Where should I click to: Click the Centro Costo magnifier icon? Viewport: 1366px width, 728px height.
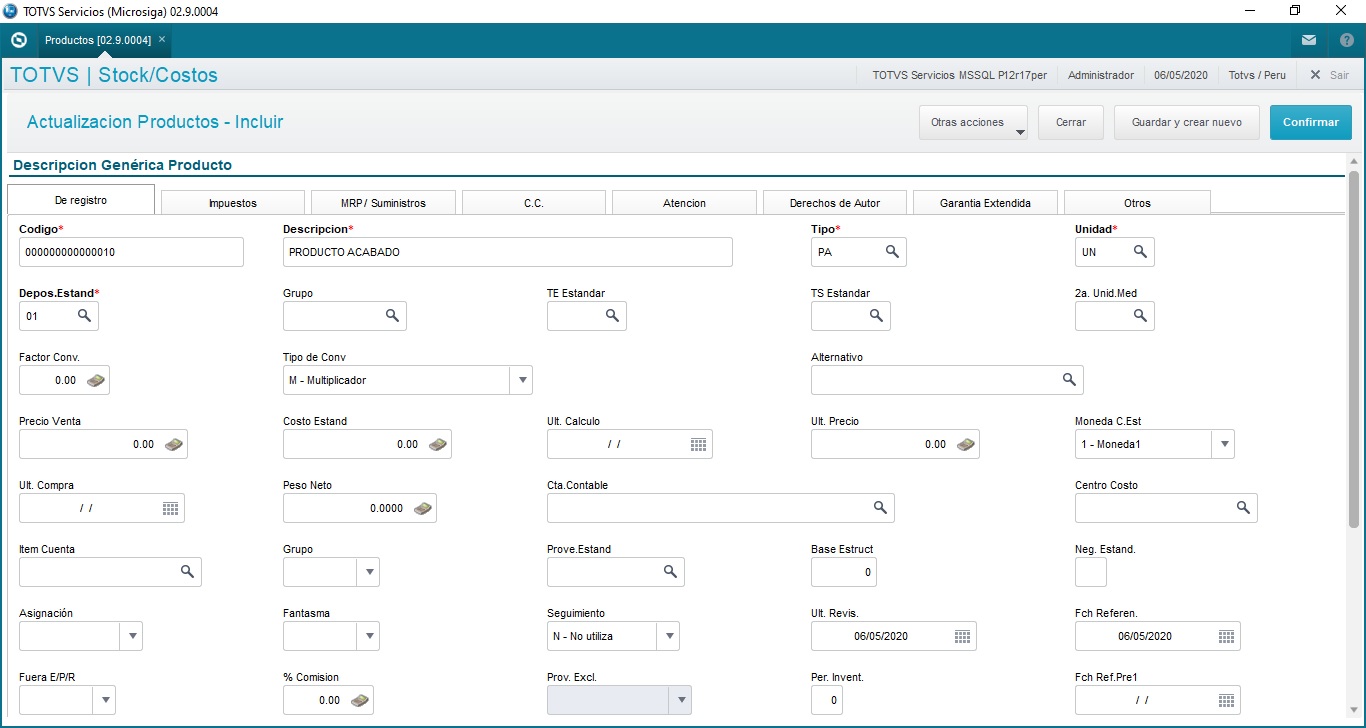(1243, 508)
